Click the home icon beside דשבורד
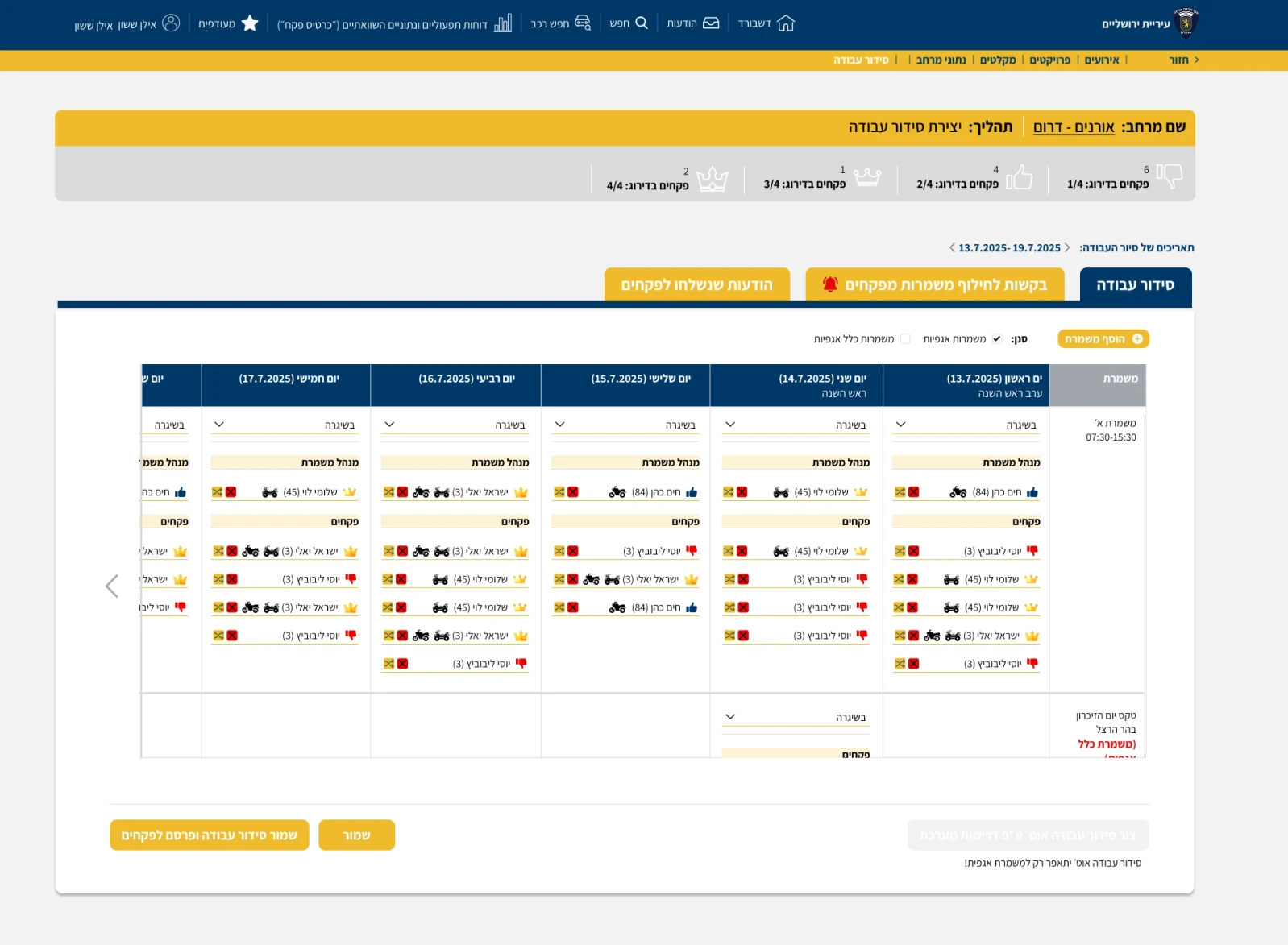Viewport: 1288px width, 945px height. pos(786,23)
